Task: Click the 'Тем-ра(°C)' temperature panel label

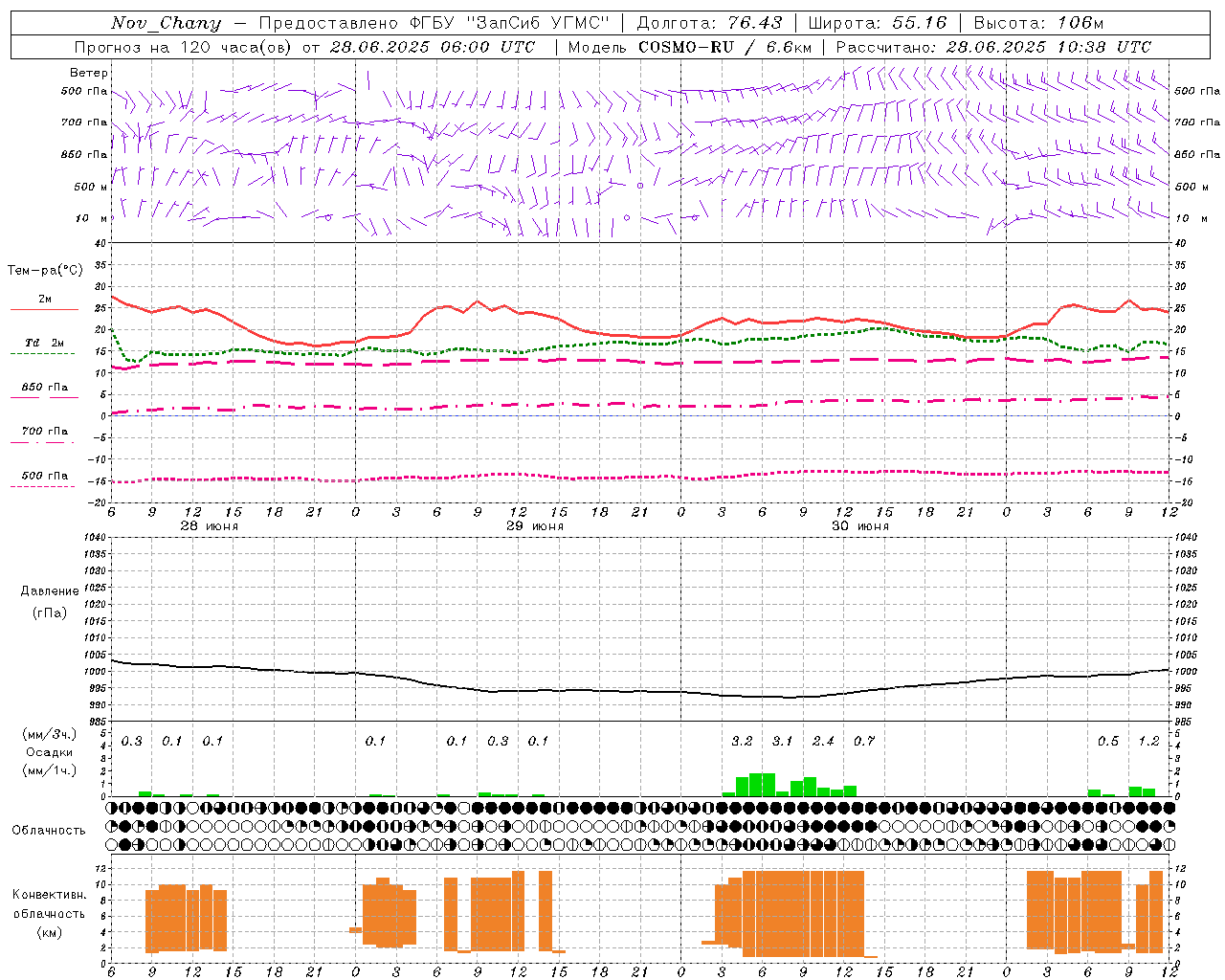Action: 45,271
